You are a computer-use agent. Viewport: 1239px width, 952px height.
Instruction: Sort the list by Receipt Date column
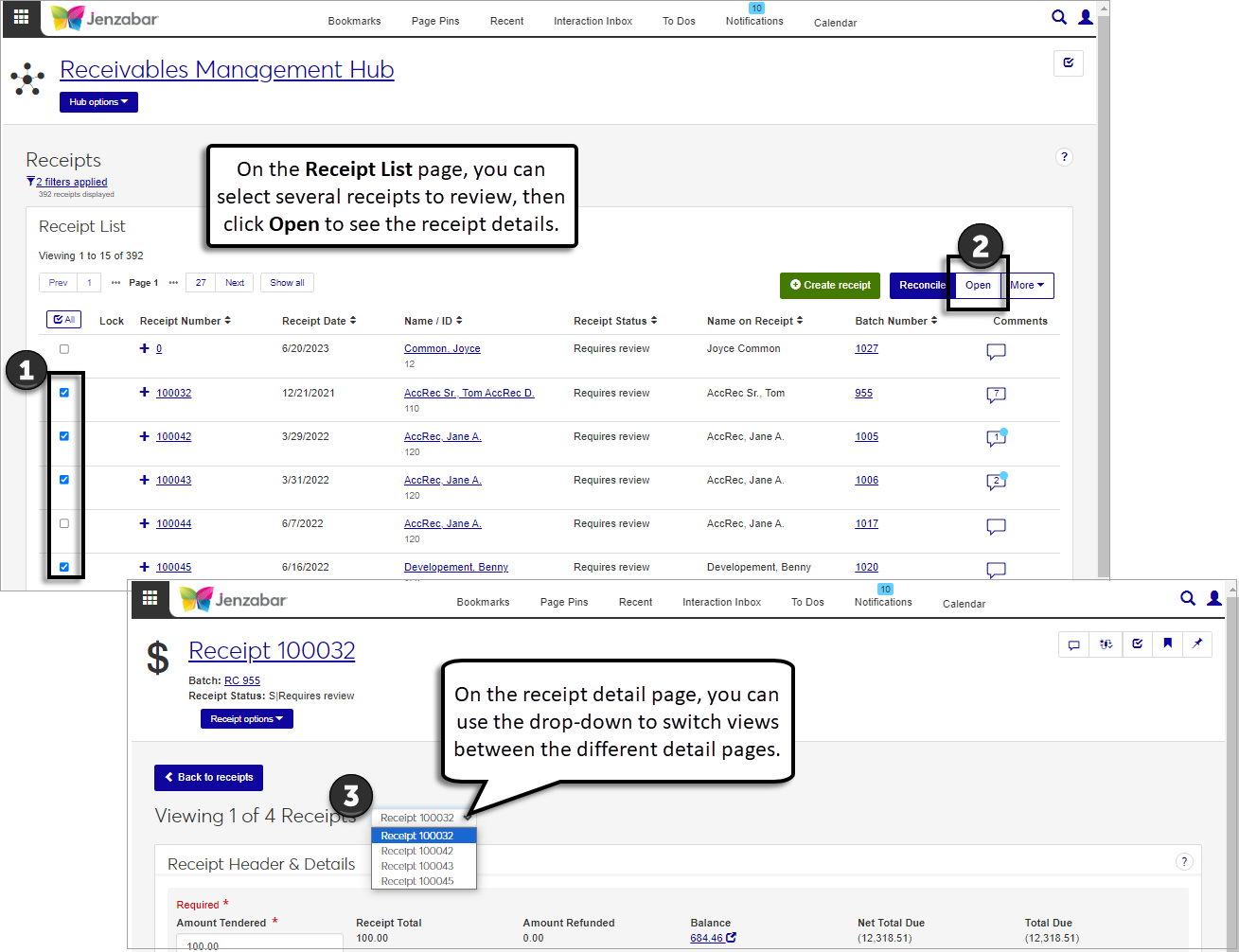pos(319,321)
